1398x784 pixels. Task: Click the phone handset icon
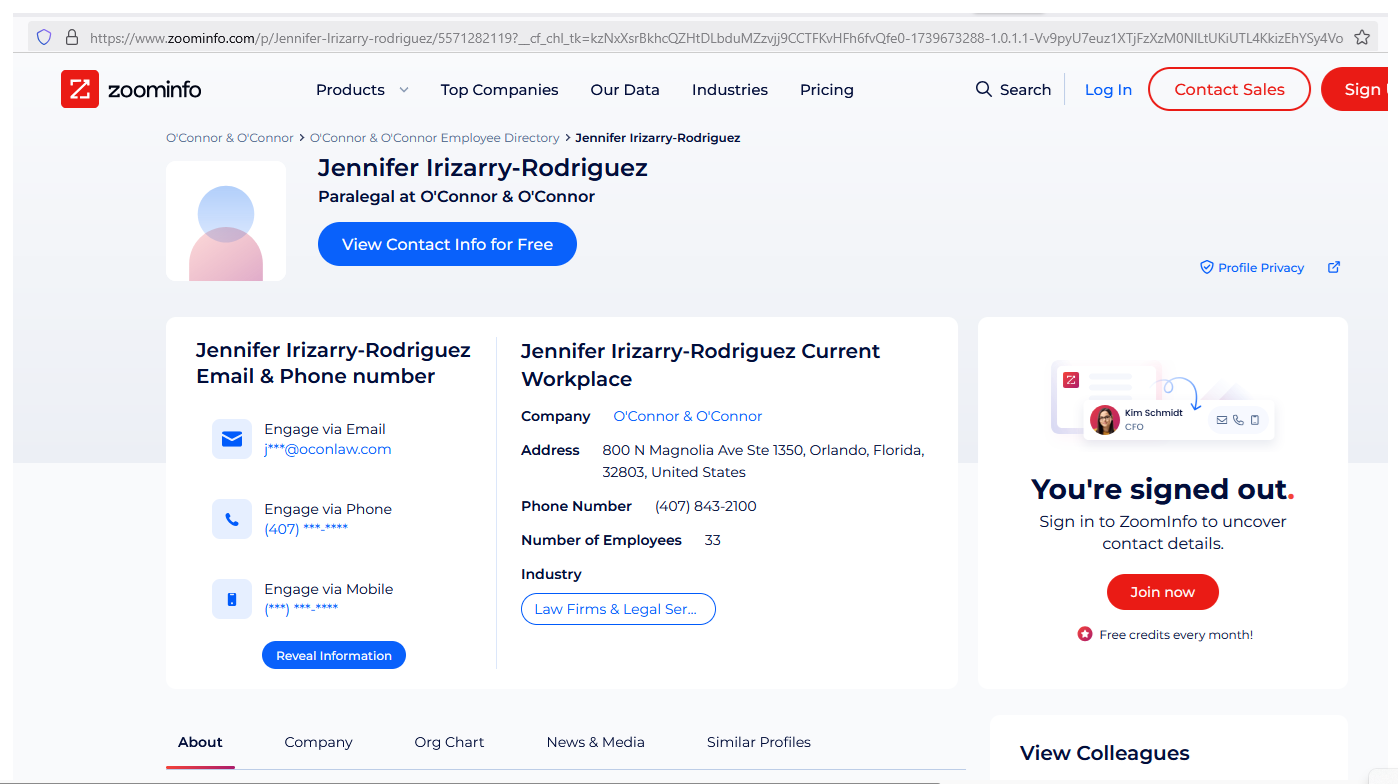tap(232, 519)
